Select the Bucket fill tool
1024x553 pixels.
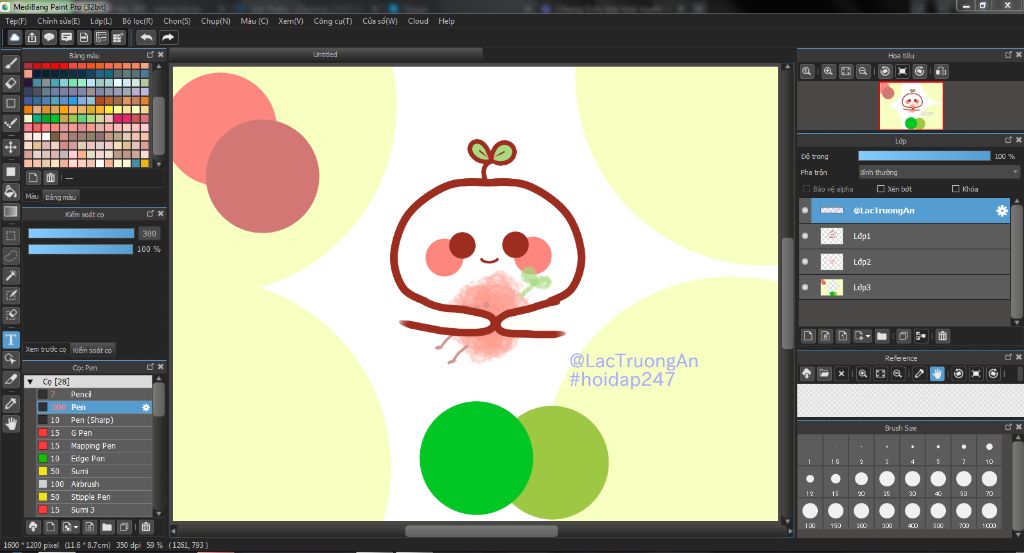click(x=10, y=191)
